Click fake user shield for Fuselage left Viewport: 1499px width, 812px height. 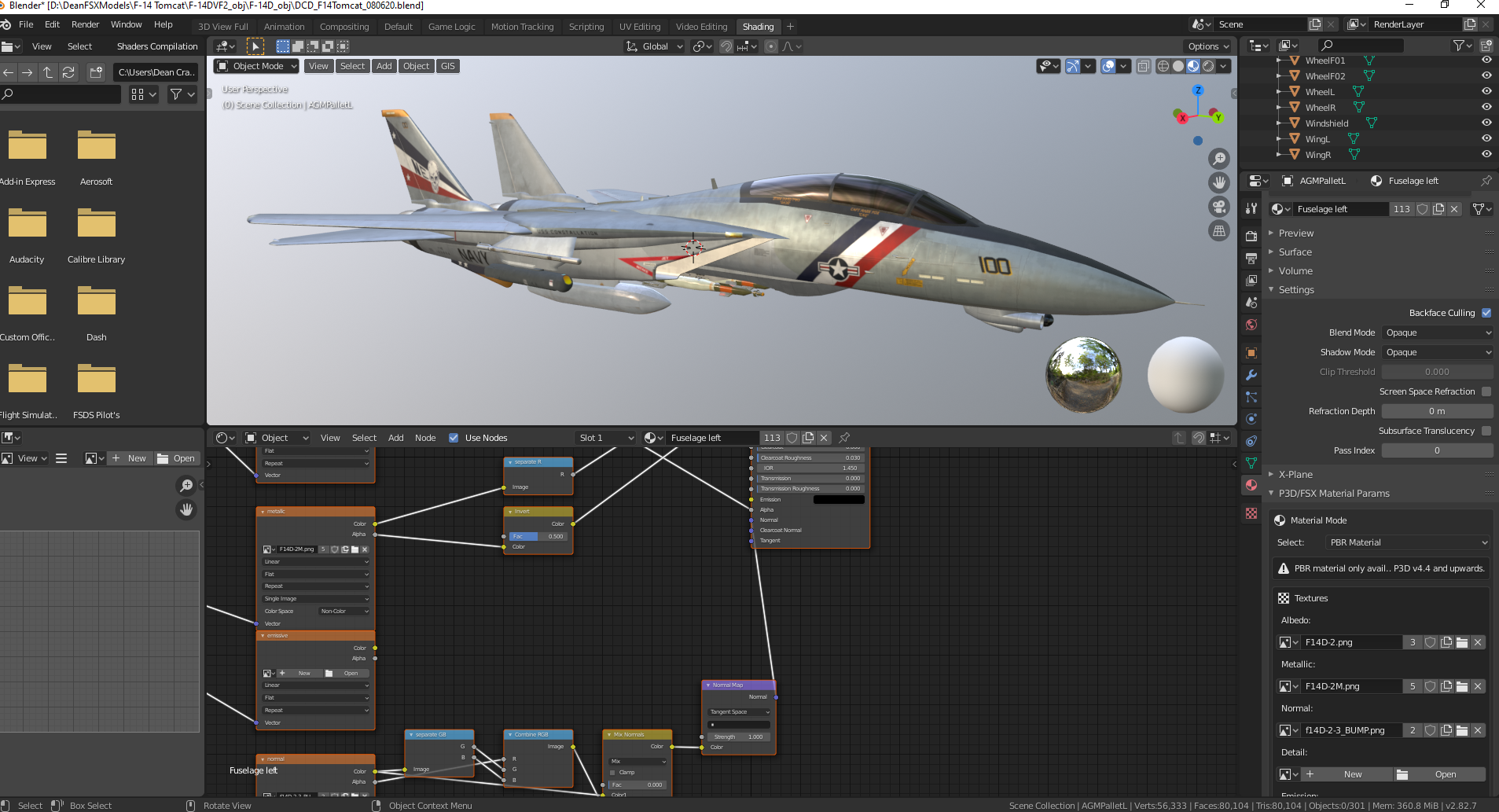[x=1422, y=209]
